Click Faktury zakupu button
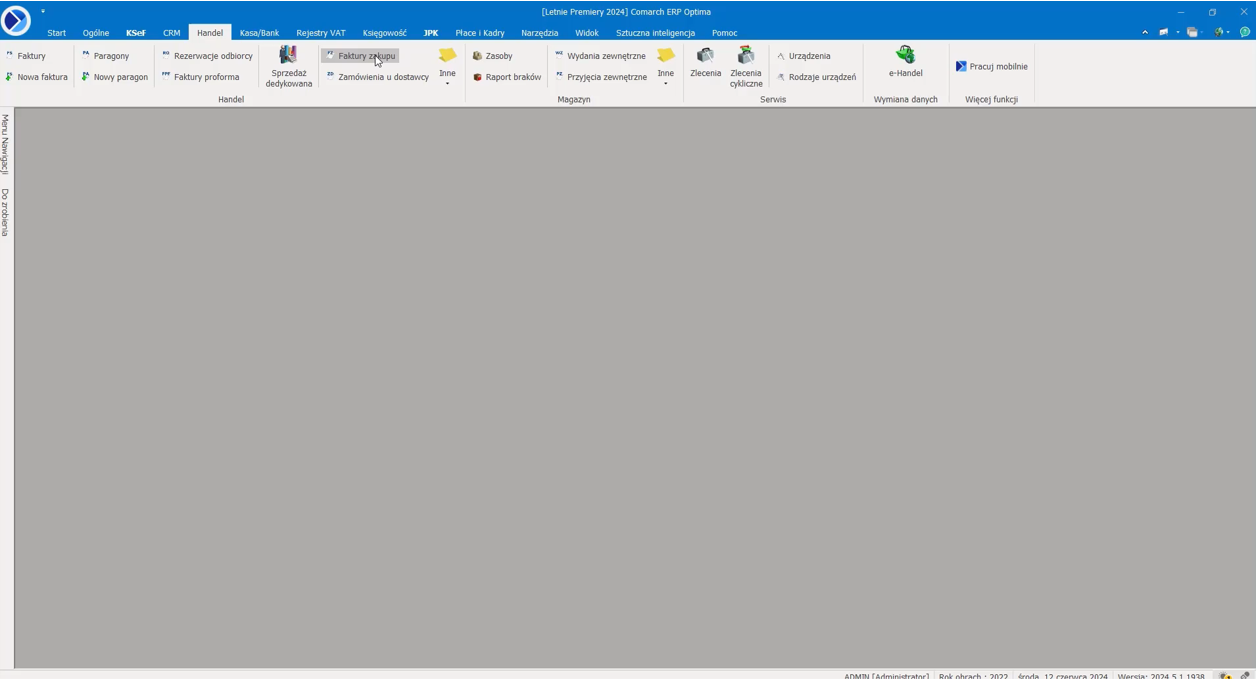The image size is (1256, 679). [360, 56]
